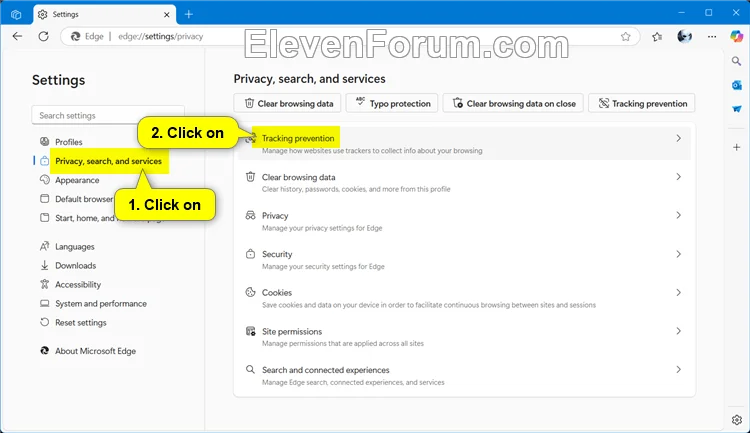Open the Favorites list icon
Image resolution: width=750 pixels, height=433 pixels.
click(x=657, y=36)
